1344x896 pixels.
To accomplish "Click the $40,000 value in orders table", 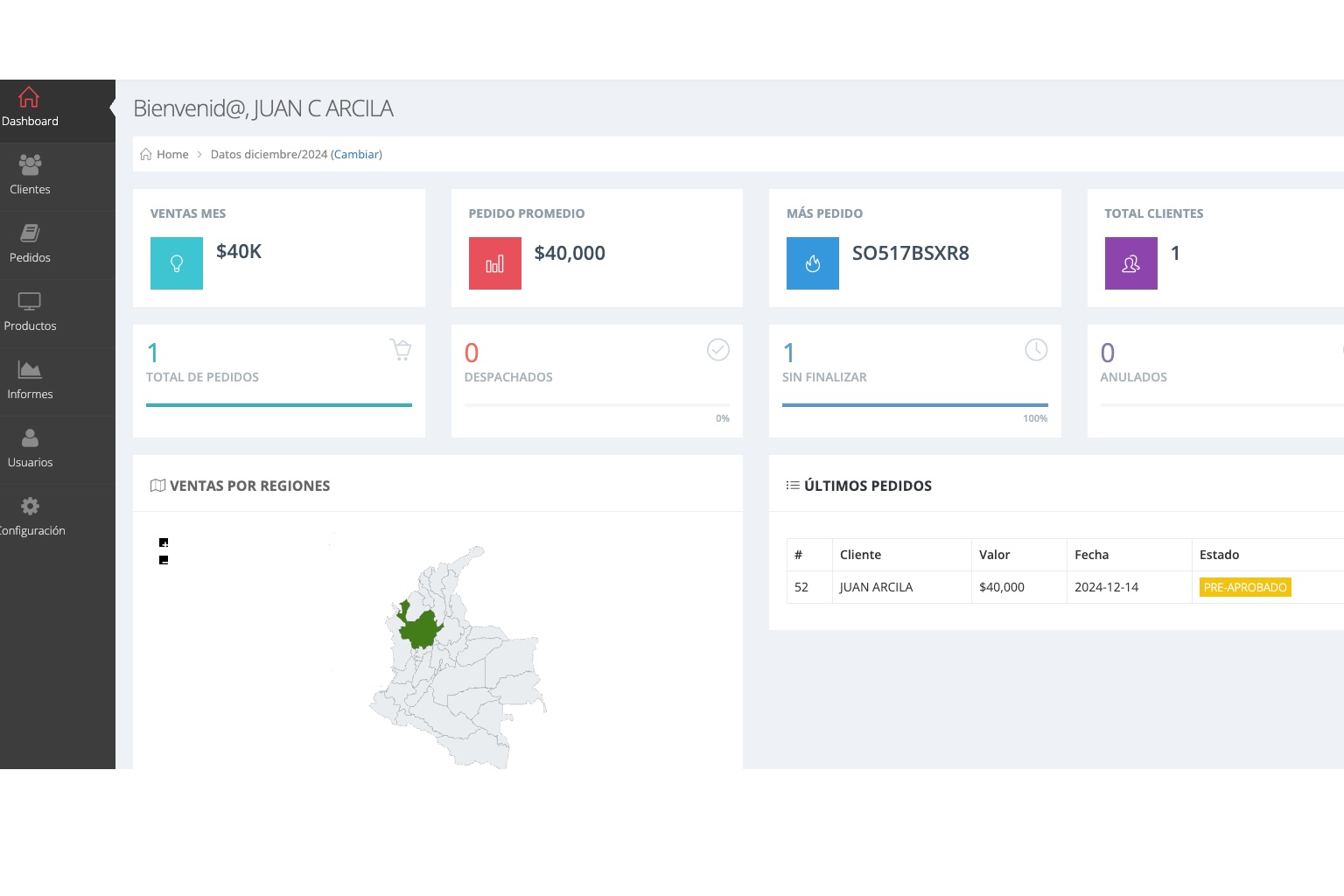I will (1002, 587).
